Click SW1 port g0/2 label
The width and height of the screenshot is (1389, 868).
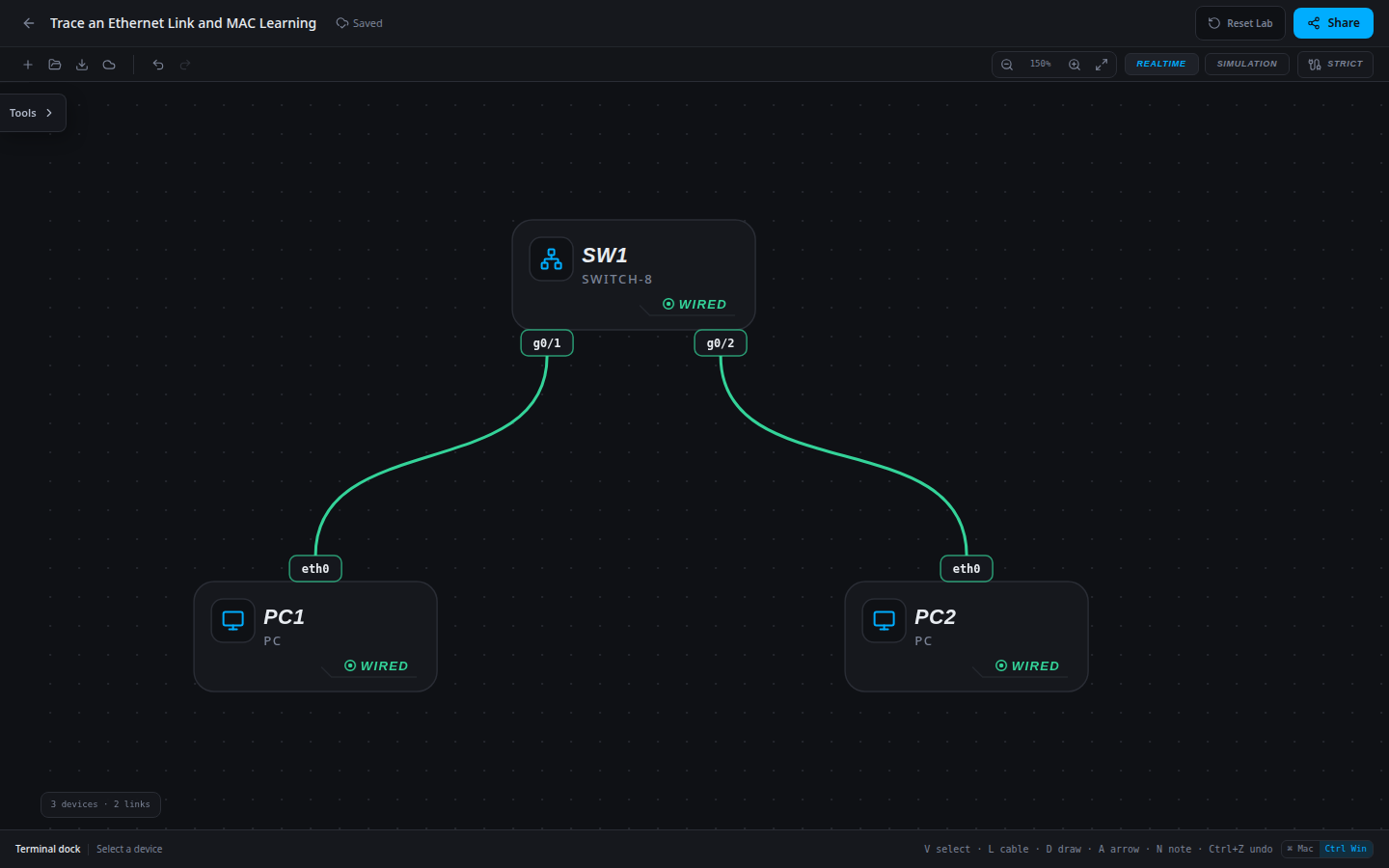click(721, 343)
